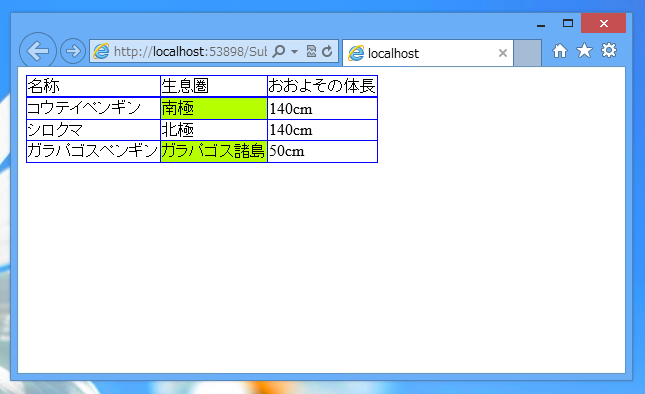Close the localhost tab
Screen dimensions: 645x394
point(502,53)
